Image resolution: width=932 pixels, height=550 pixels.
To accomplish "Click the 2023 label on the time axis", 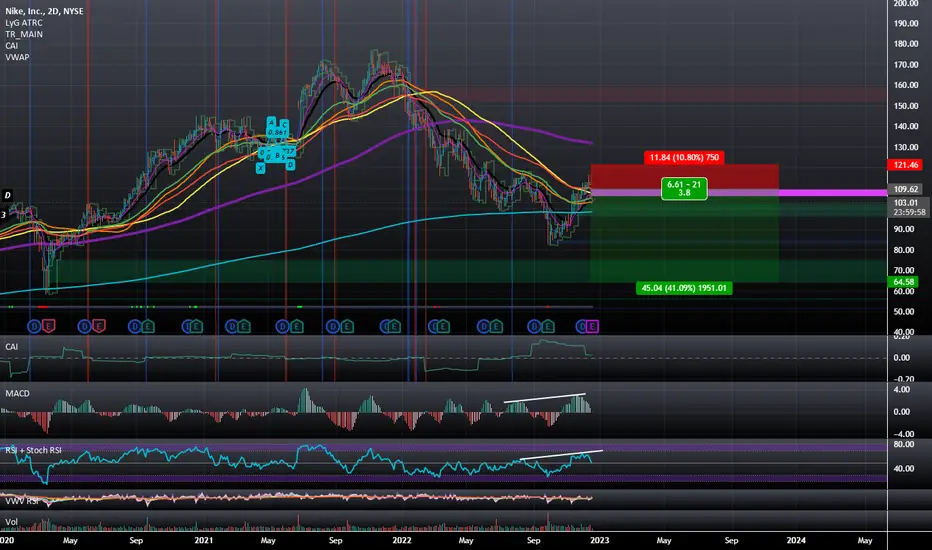I will 599,540.
